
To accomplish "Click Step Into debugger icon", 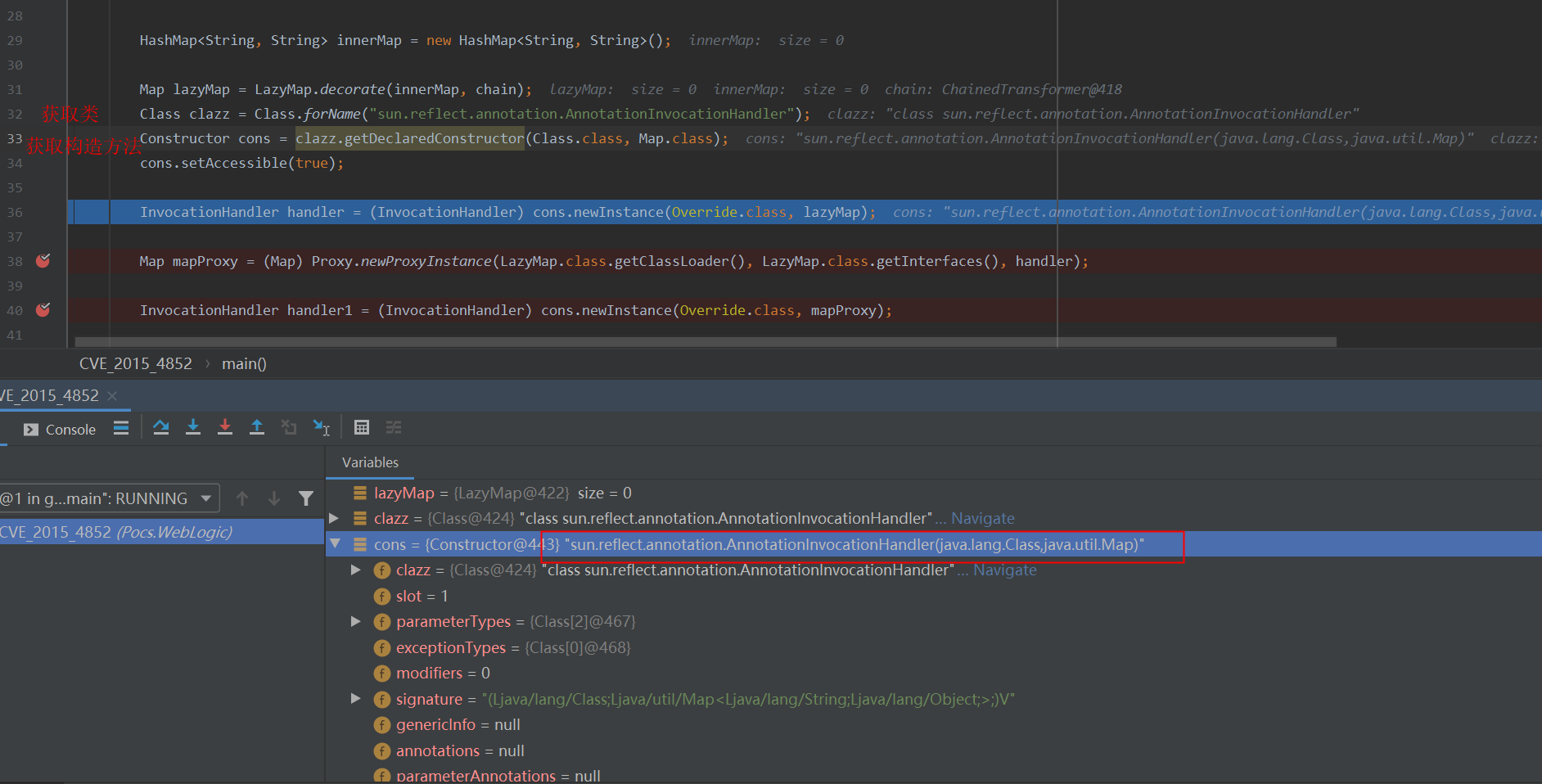I will click(193, 427).
